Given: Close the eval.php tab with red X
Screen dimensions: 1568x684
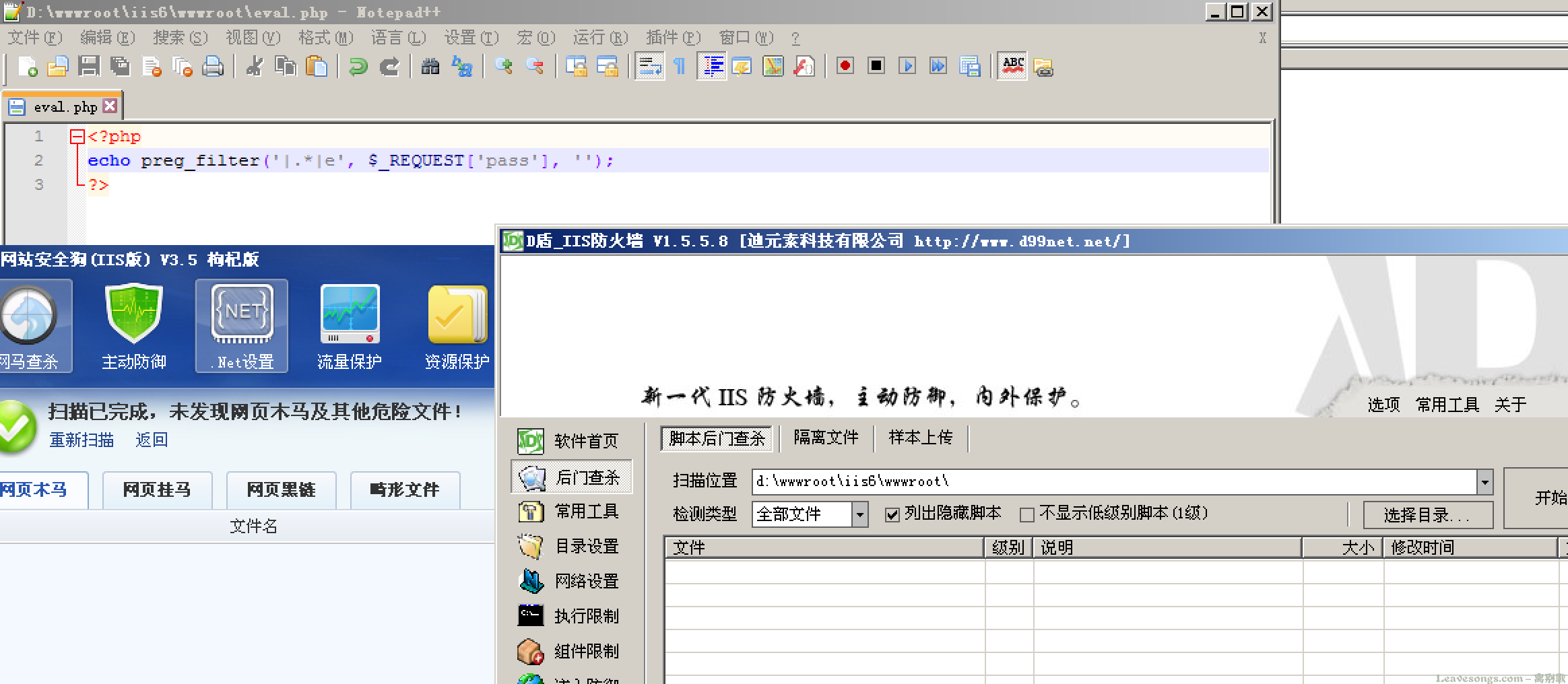Looking at the screenshot, I should tap(110, 106).
